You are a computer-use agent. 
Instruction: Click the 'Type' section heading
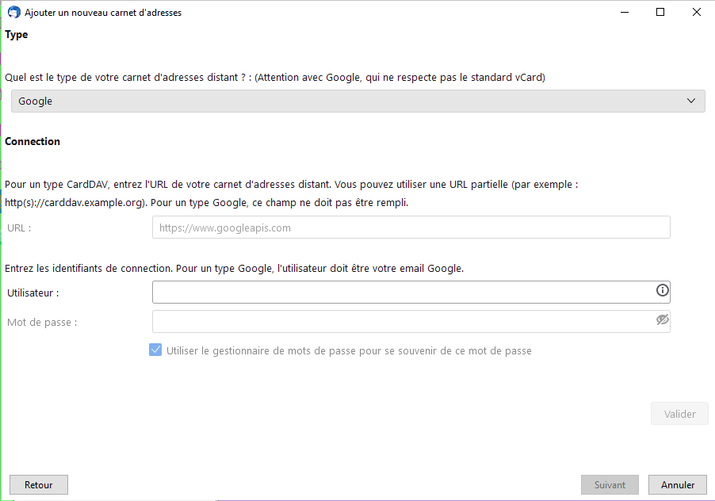[16, 35]
